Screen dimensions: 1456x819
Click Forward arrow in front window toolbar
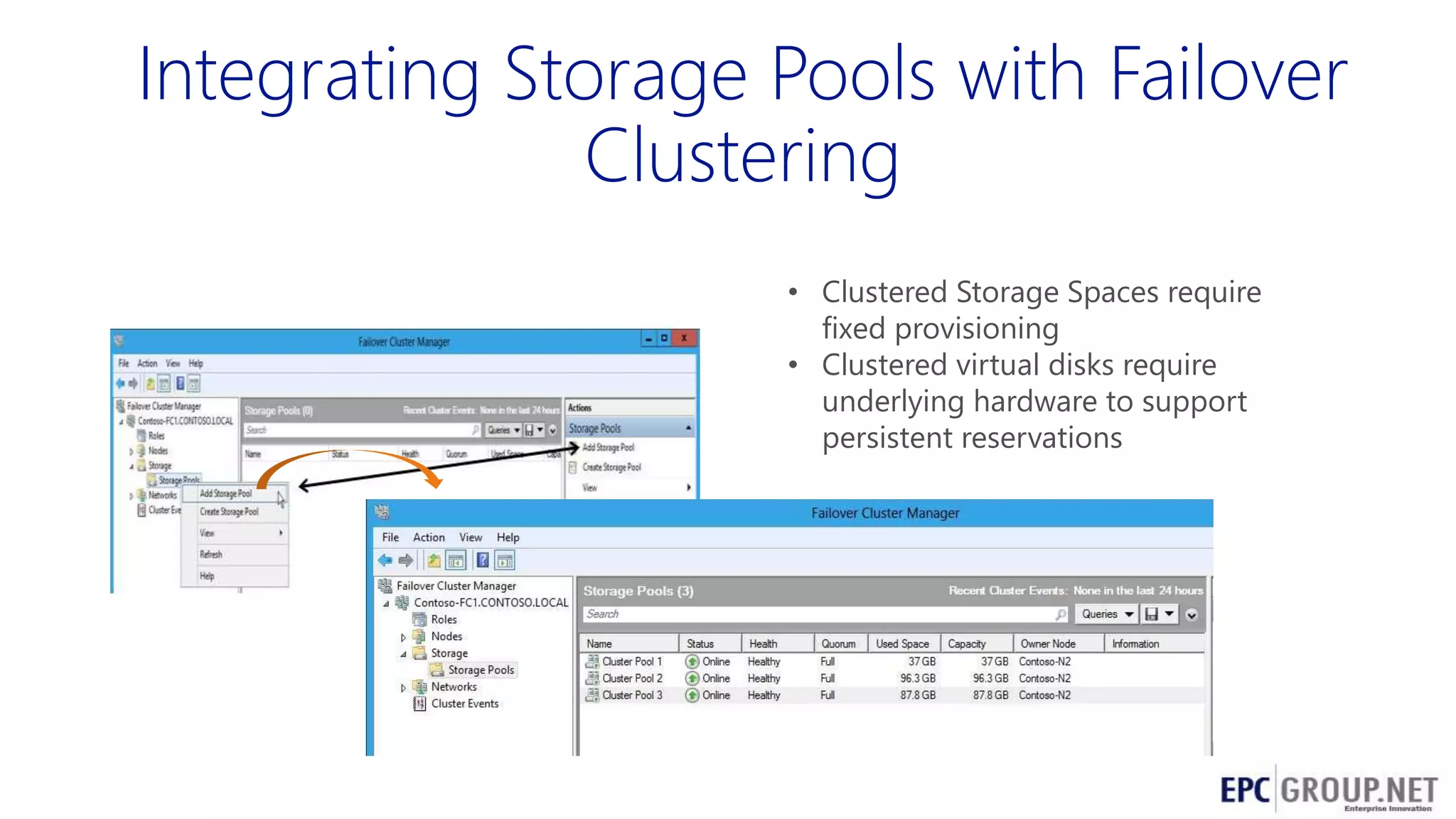click(x=406, y=560)
